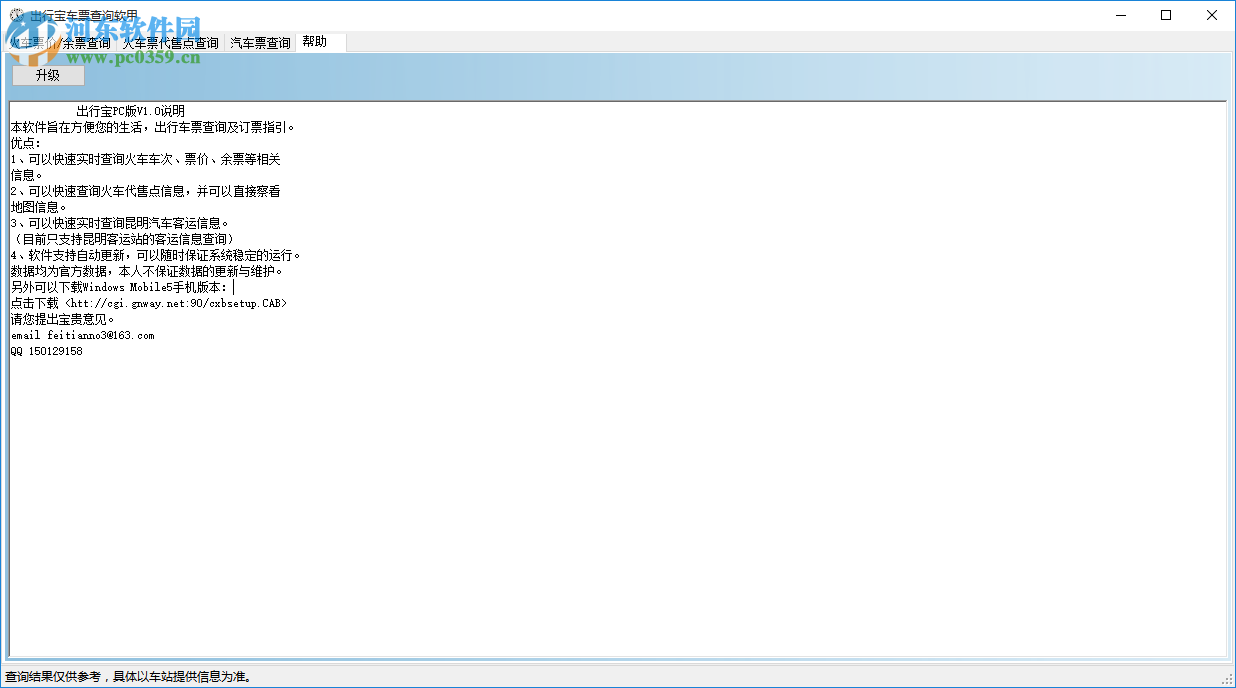Screen dimensions: 1236x688
Task: Click the download link text http://cgi.gnway.net:90/cxbsetup.CAB
Action: pos(176,303)
